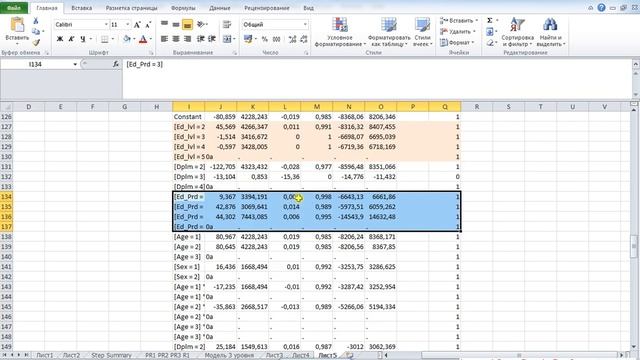Click Delete cells (Удалить) button
Screen dimensions: 640x360
[457, 31]
